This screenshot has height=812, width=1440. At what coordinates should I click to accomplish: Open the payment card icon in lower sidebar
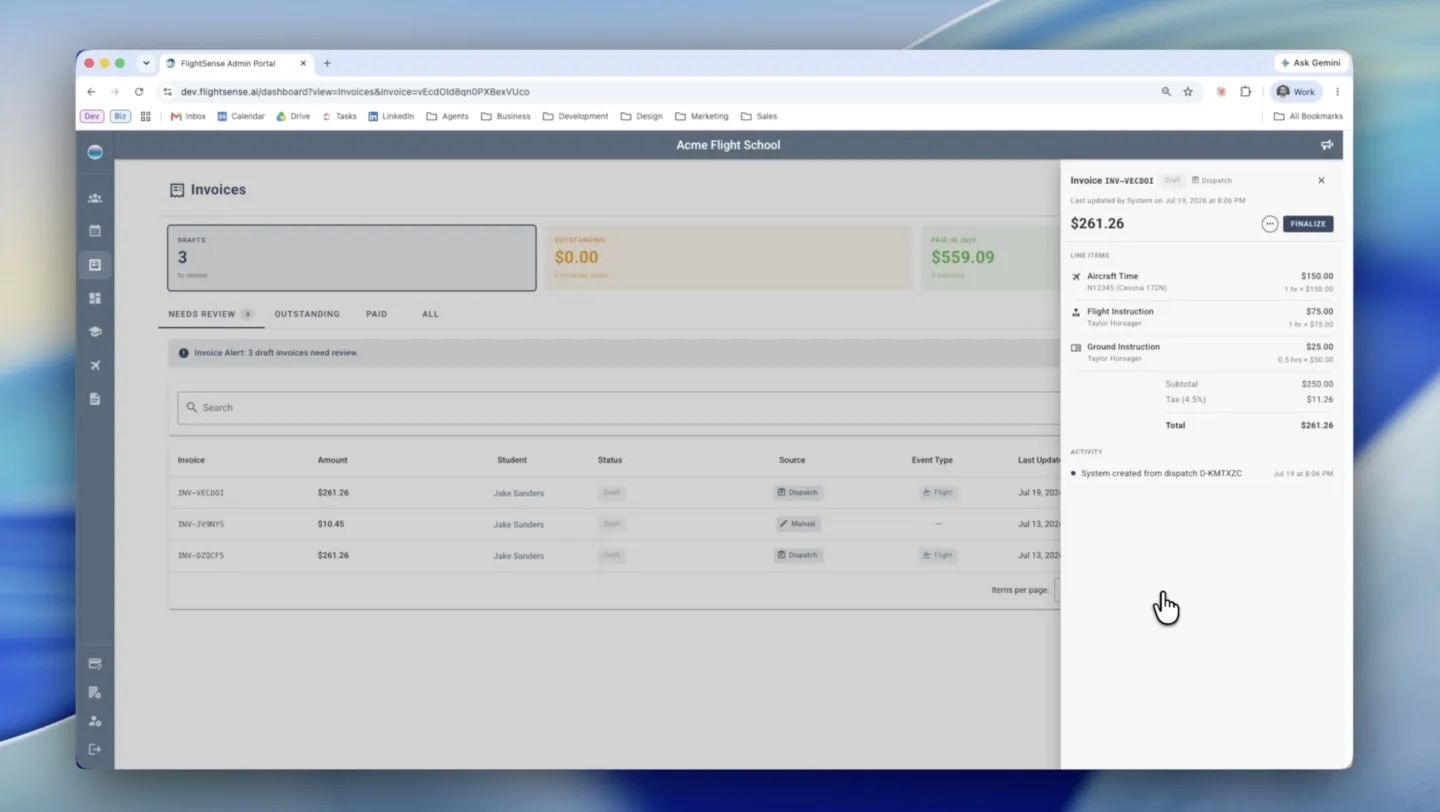pyautogui.click(x=95, y=664)
